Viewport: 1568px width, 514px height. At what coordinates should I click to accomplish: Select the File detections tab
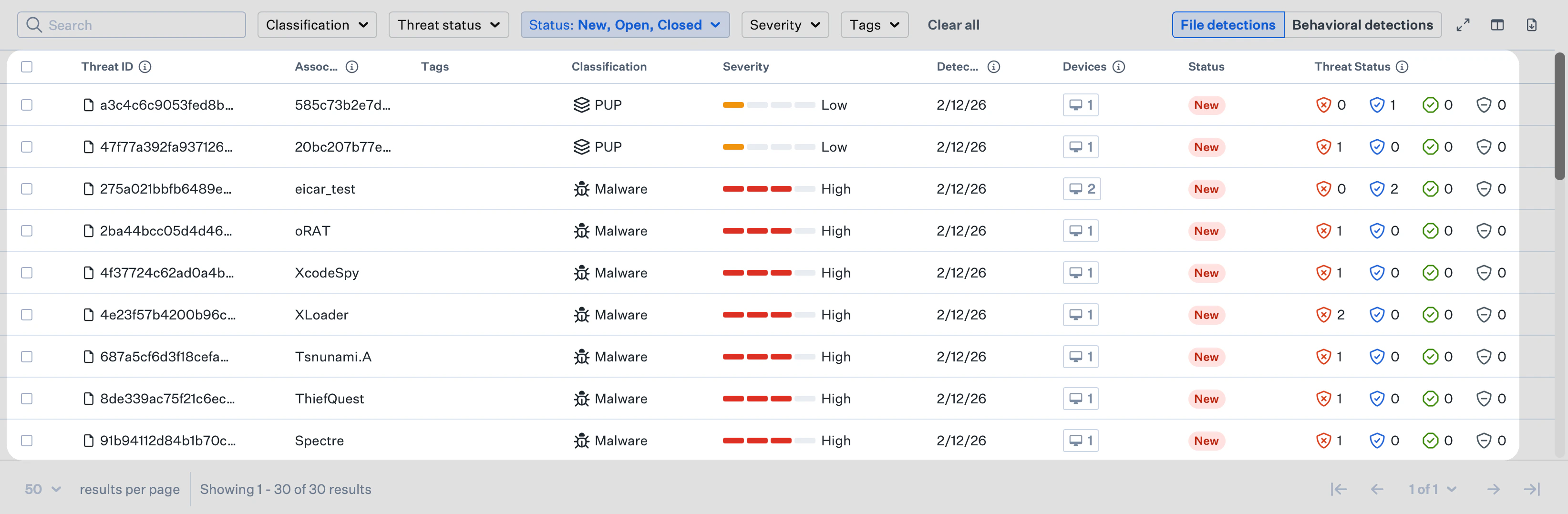tap(1228, 24)
